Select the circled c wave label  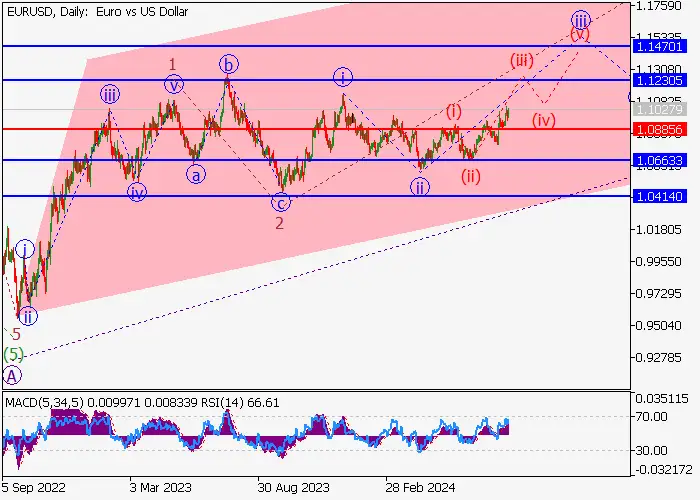click(x=281, y=203)
